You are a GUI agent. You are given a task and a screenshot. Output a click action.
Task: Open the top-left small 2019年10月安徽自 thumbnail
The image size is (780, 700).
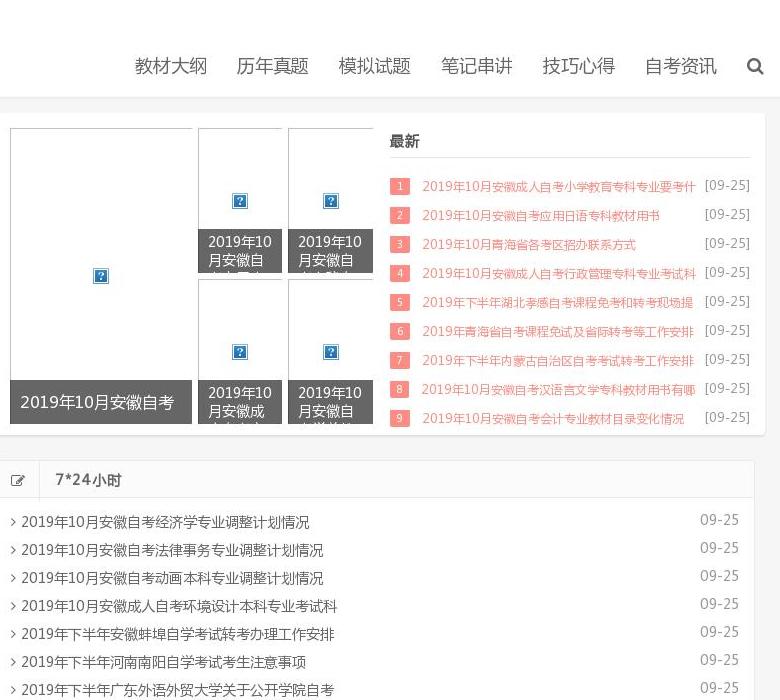click(240, 200)
